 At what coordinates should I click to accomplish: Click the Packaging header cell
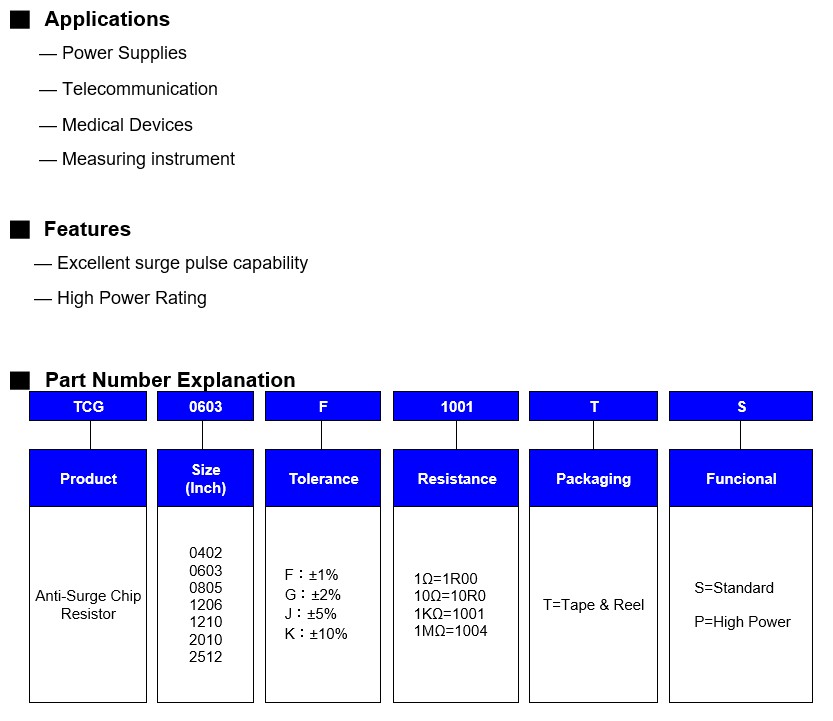[x=593, y=479]
